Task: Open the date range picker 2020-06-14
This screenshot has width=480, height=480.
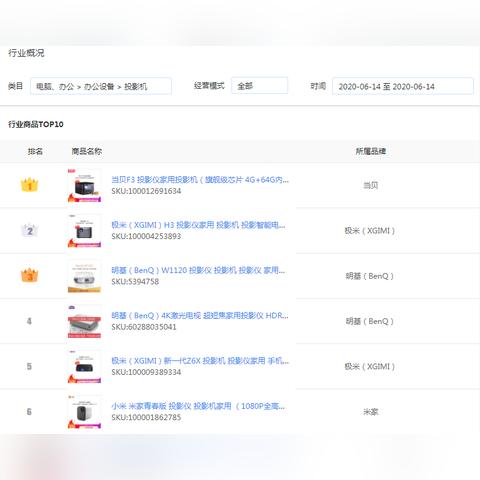Action: pyautogui.click(x=403, y=86)
